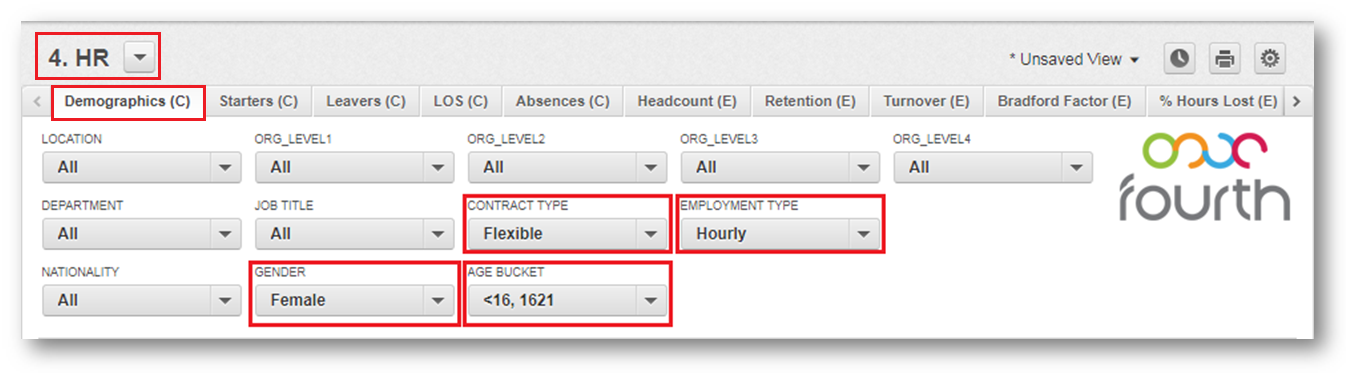Open the AGE BUCKET dropdown
The height and width of the screenshot is (373, 1346).
pos(567,299)
